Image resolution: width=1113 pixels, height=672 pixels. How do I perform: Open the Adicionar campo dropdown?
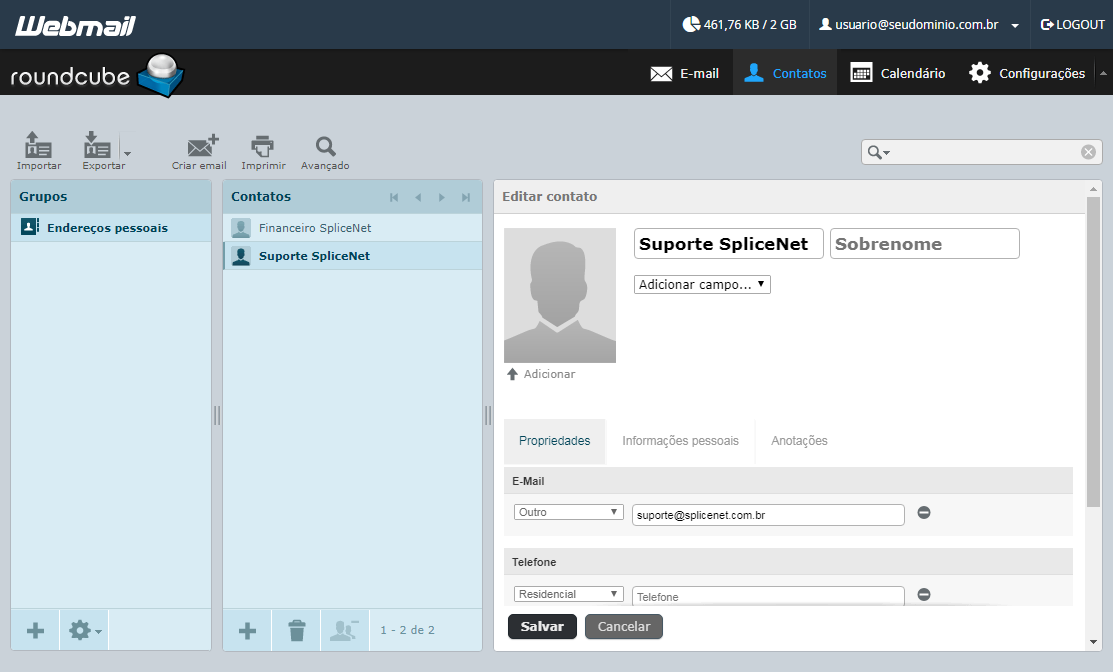click(702, 285)
